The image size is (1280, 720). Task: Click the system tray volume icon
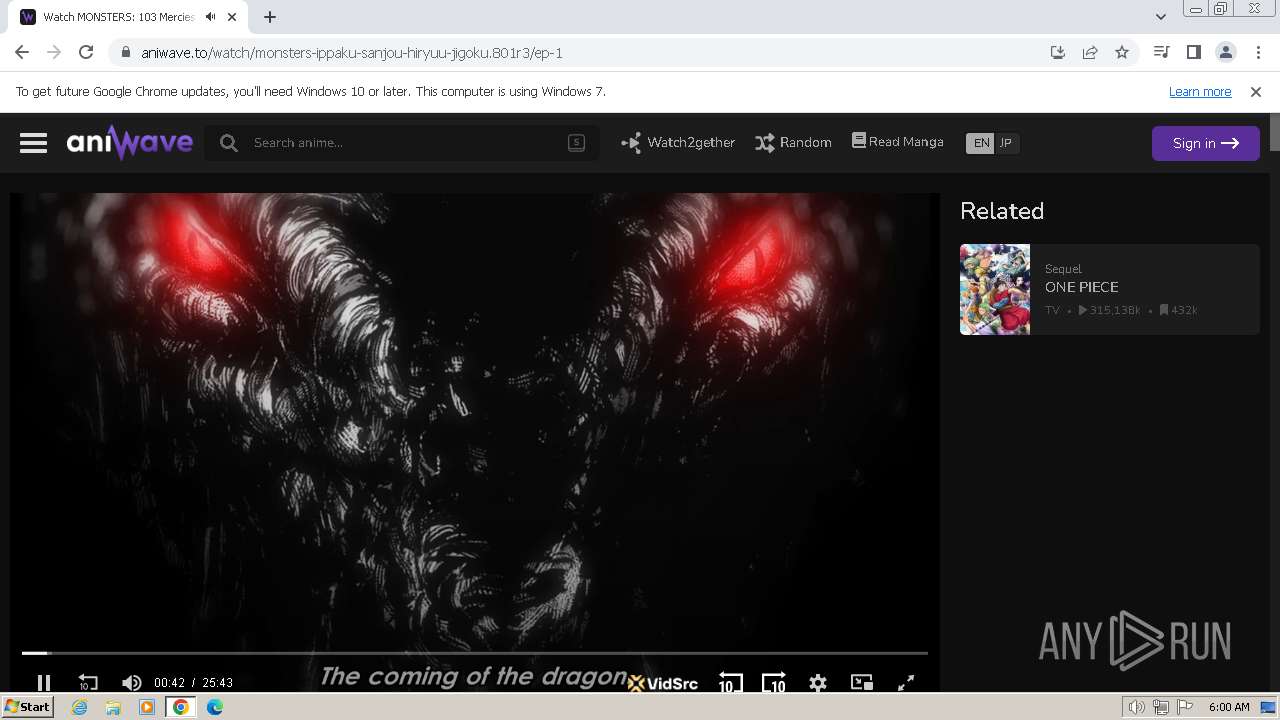(x=1136, y=707)
